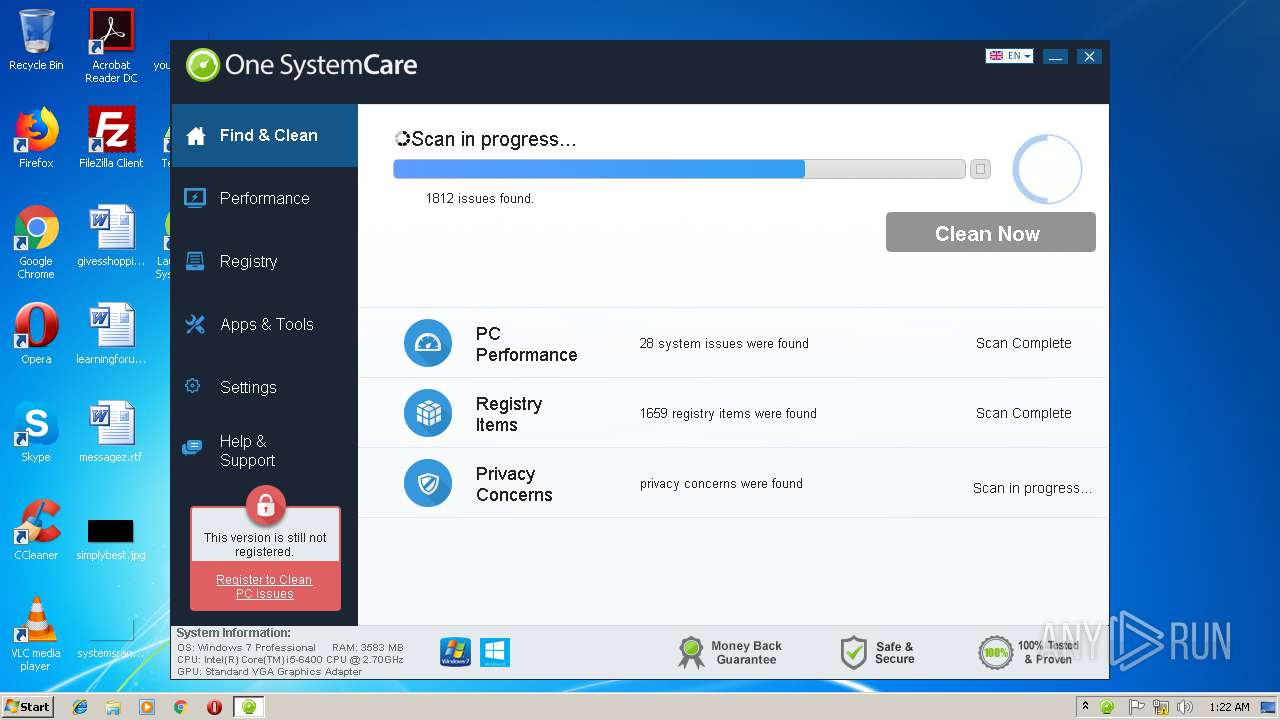Click '1812 issues found.' text
This screenshot has height=720, width=1280.
click(479, 198)
